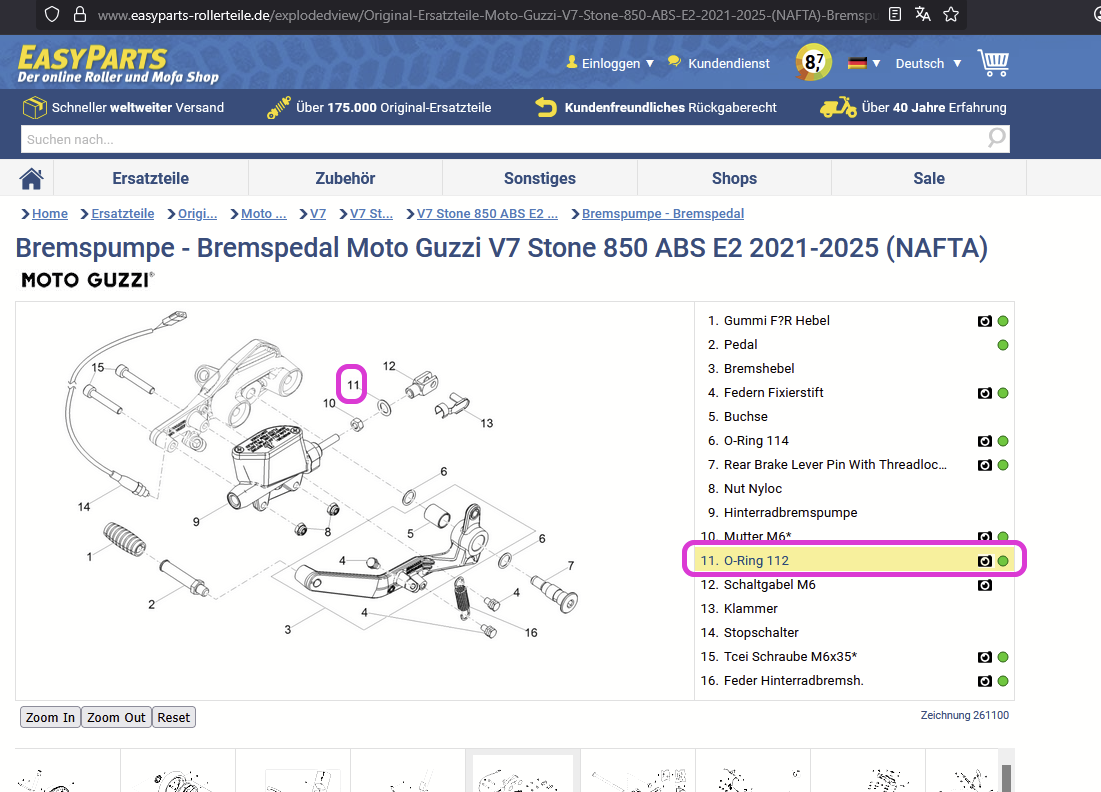Click number 11 label in exploded diagram

click(x=352, y=385)
